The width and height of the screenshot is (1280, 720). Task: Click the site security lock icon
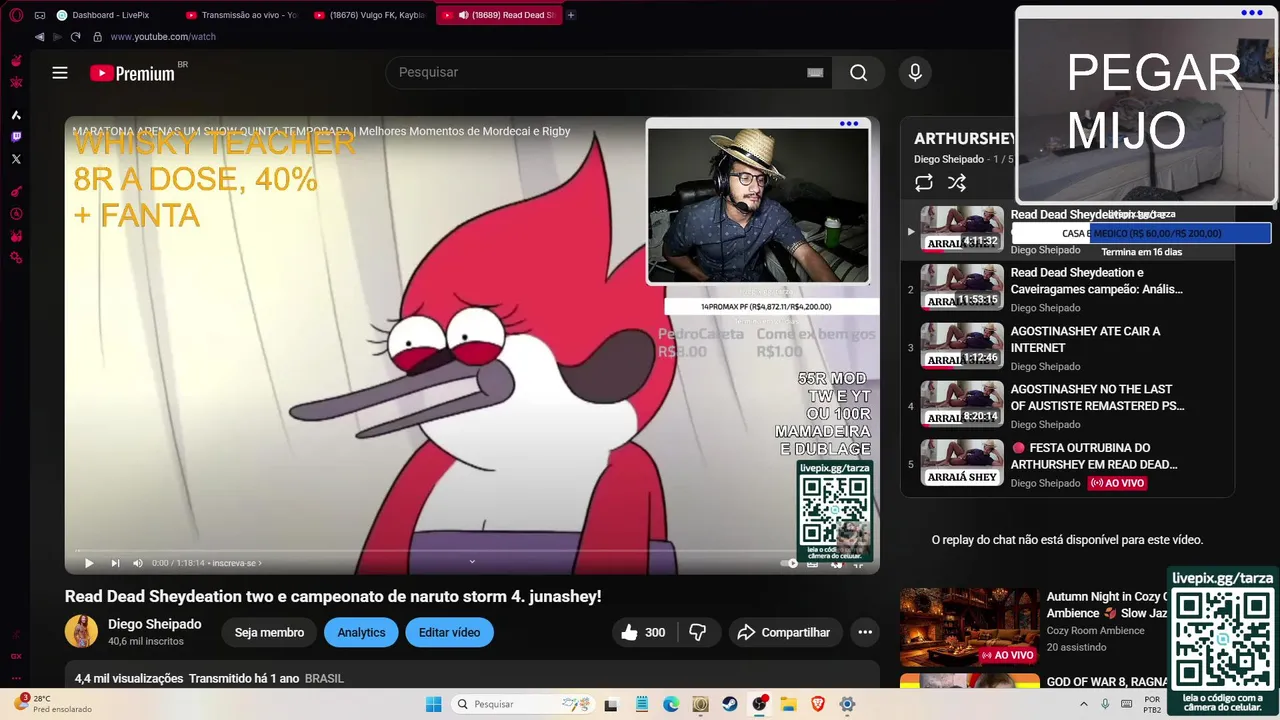(x=97, y=37)
